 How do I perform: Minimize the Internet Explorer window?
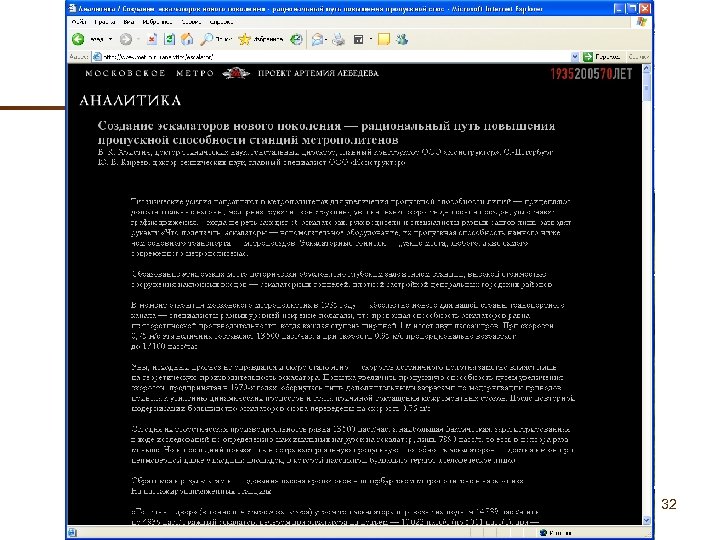coord(619,8)
